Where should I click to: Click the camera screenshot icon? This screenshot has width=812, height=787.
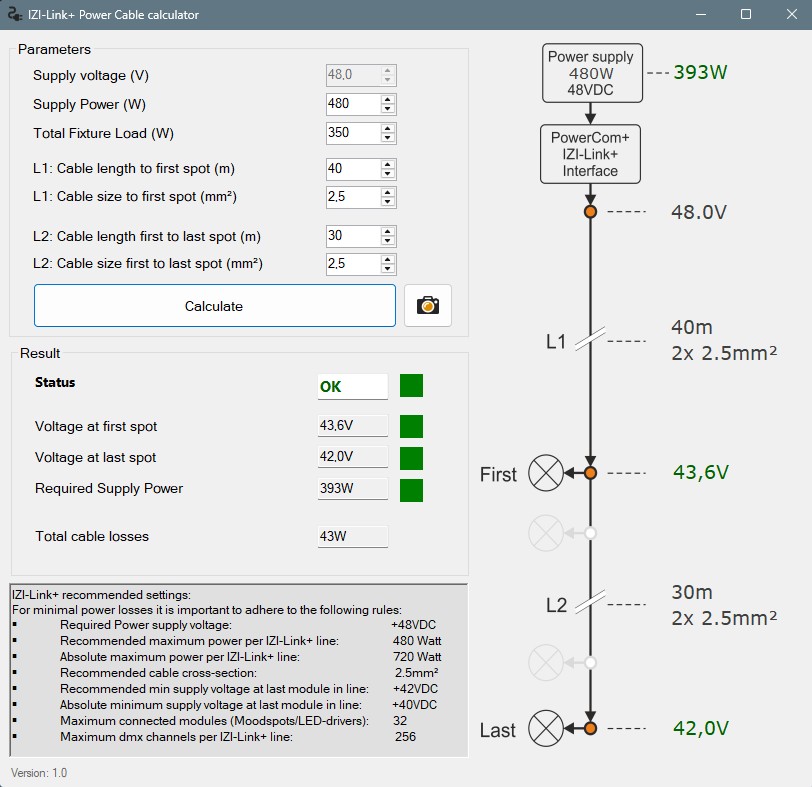[428, 306]
